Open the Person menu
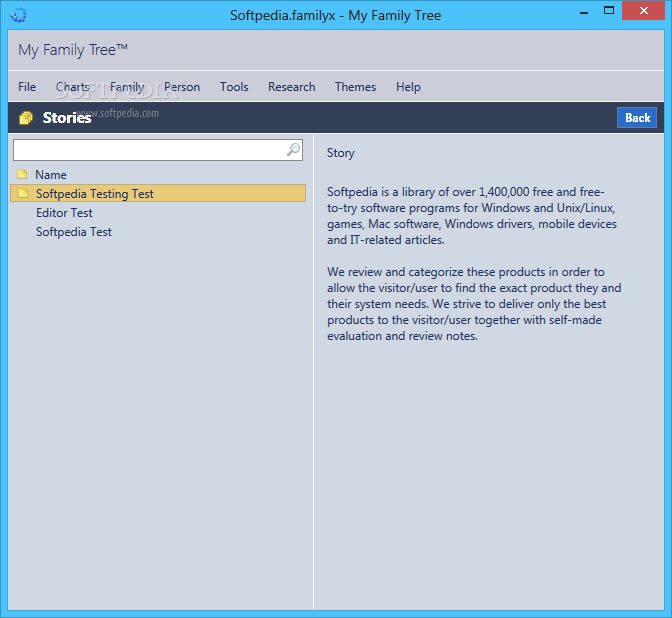Viewport: 672px width, 618px height. click(x=182, y=87)
